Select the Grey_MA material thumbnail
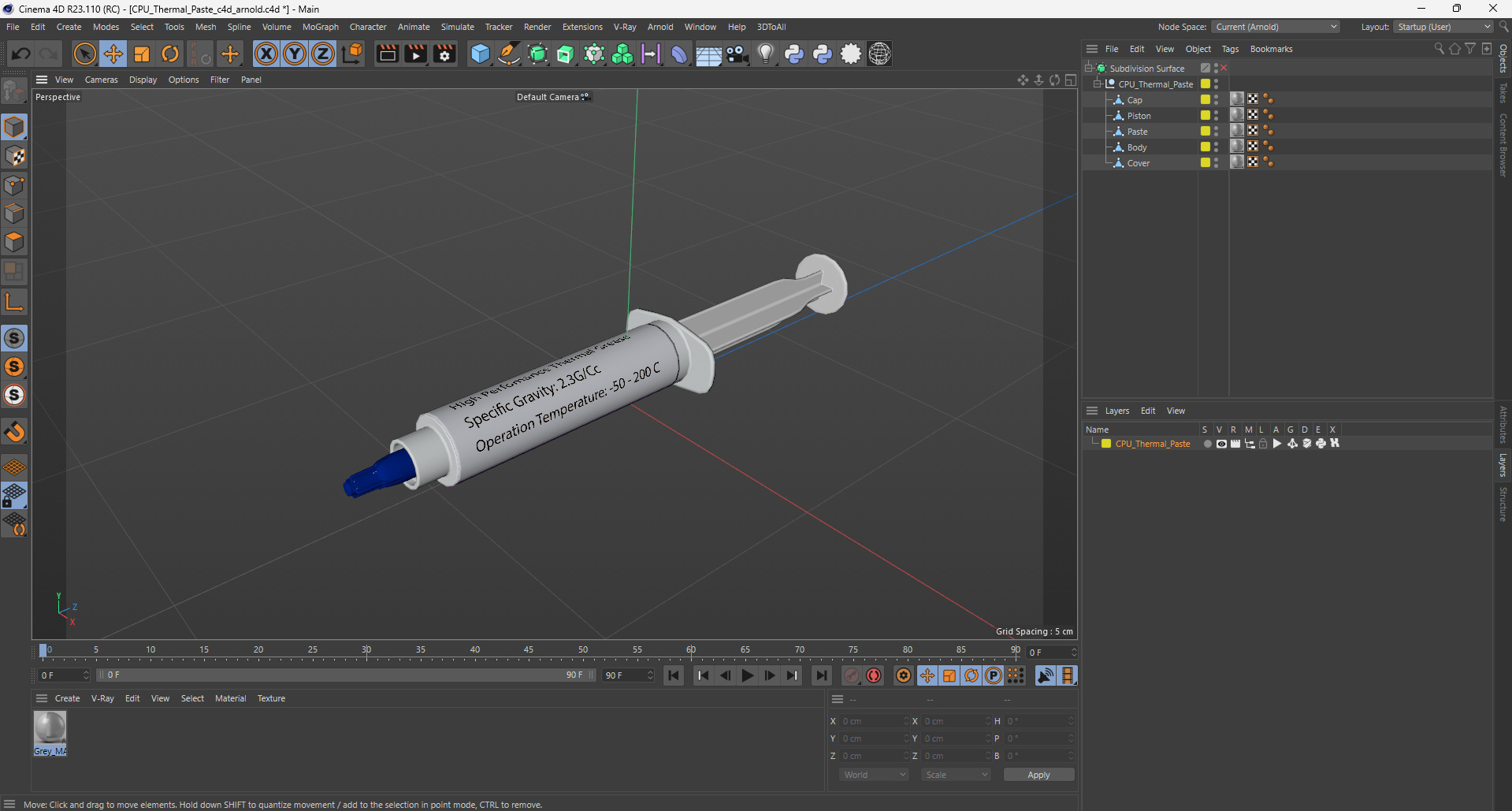 [x=50, y=733]
